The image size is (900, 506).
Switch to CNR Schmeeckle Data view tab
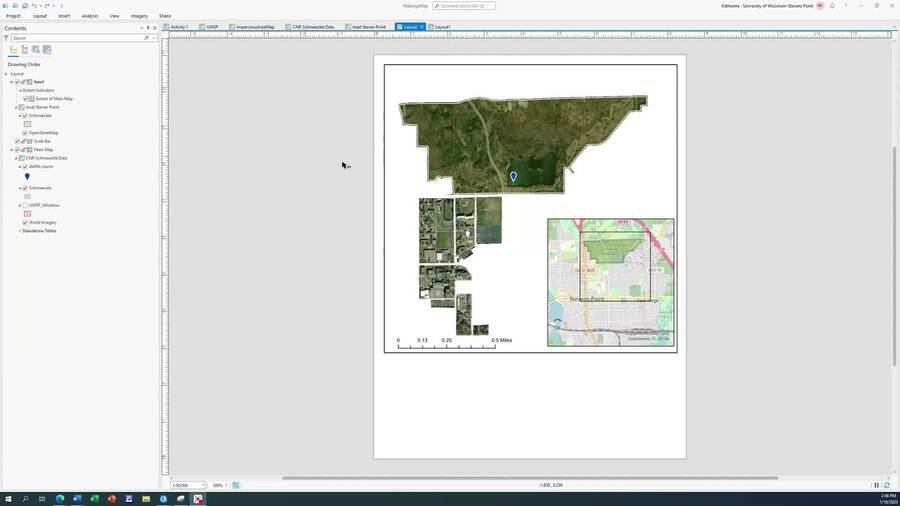point(310,27)
